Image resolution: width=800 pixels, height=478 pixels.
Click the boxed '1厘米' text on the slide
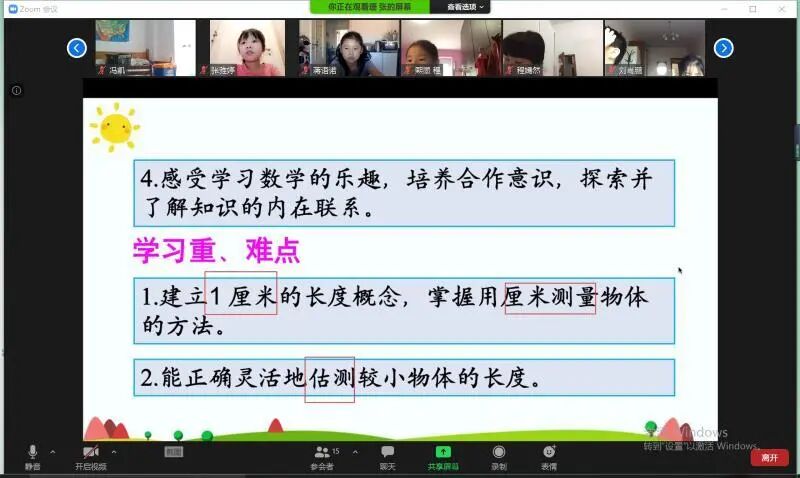(x=241, y=293)
